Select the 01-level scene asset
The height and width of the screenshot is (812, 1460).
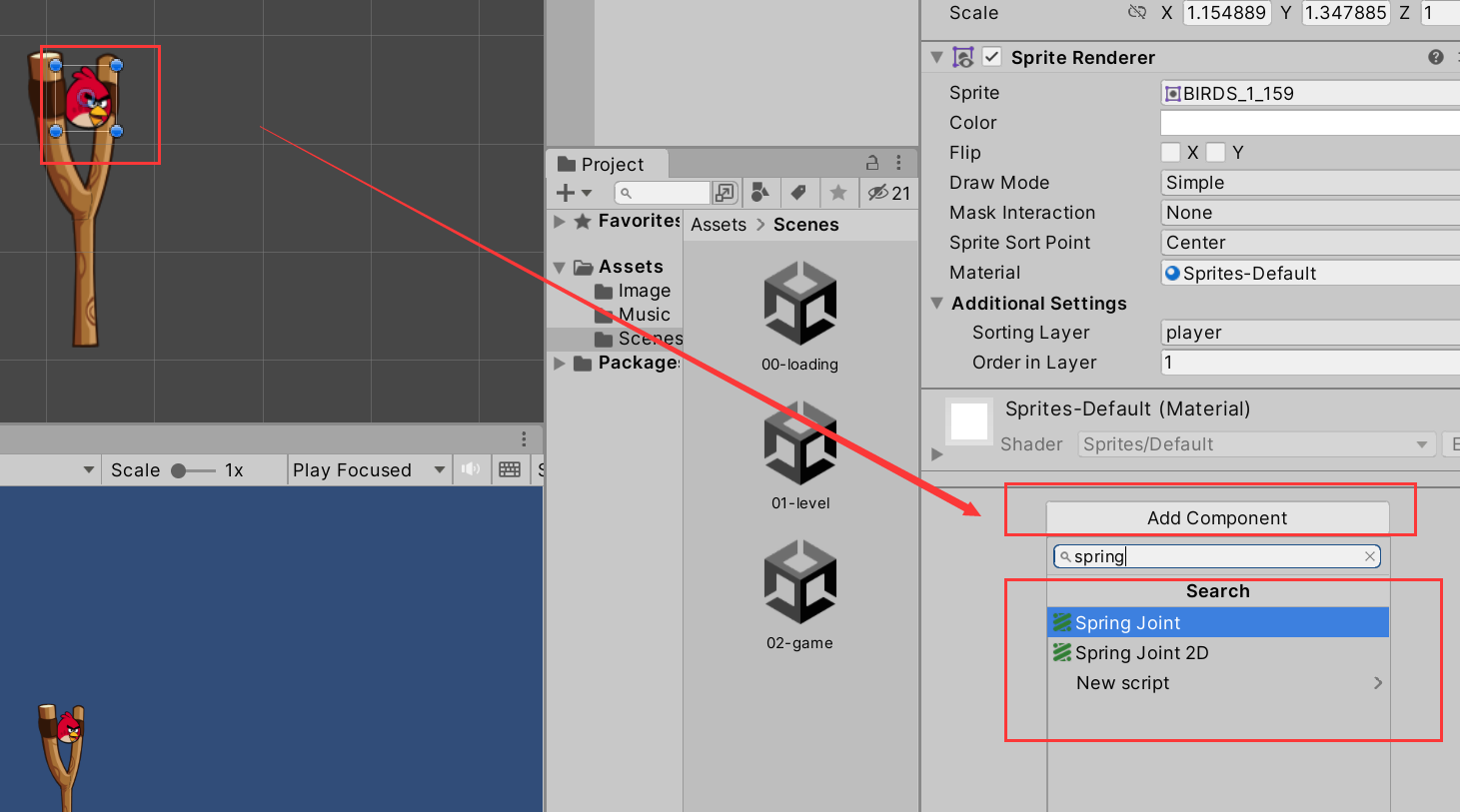point(800,456)
